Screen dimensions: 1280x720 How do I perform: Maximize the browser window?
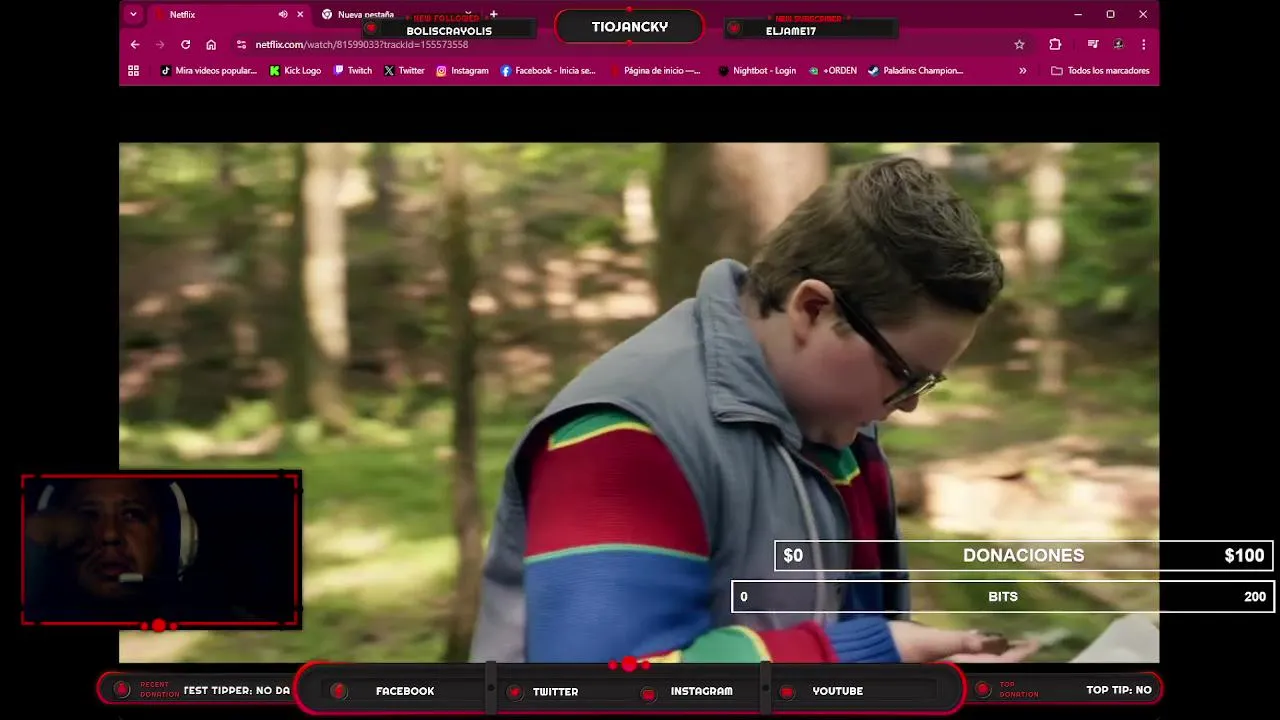point(1110,14)
